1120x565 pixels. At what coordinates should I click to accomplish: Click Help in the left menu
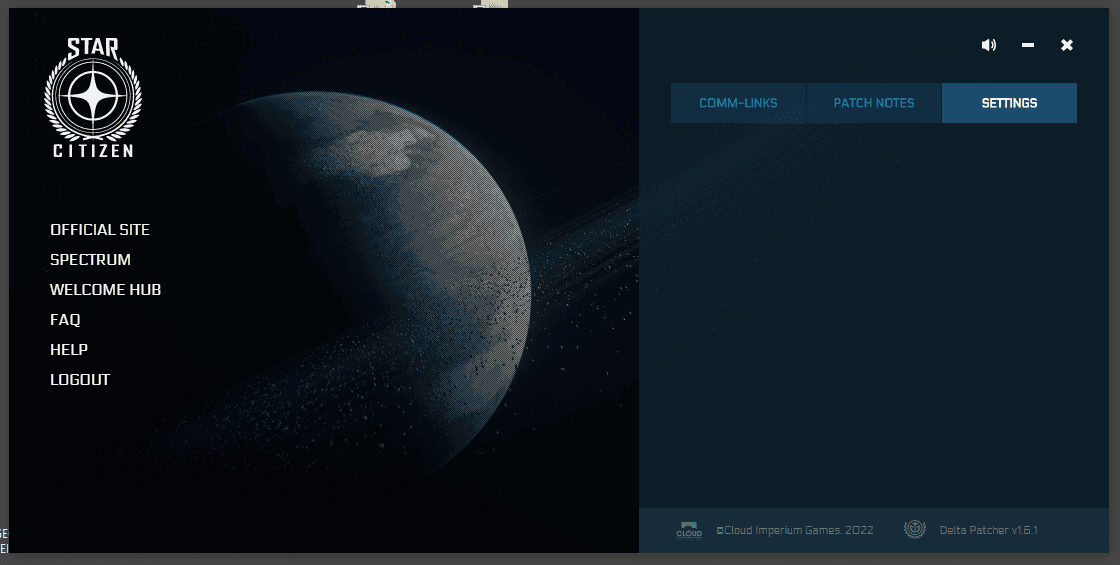pyautogui.click(x=69, y=350)
